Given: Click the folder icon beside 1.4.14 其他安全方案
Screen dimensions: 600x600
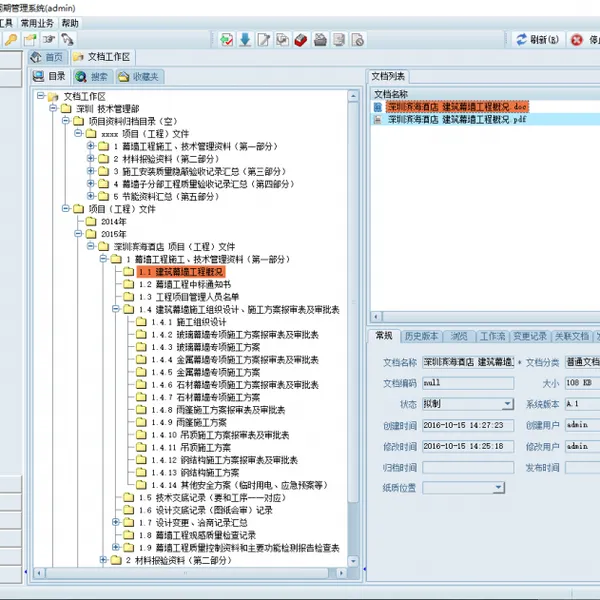Looking at the screenshot, I should [x=141, y=485].
